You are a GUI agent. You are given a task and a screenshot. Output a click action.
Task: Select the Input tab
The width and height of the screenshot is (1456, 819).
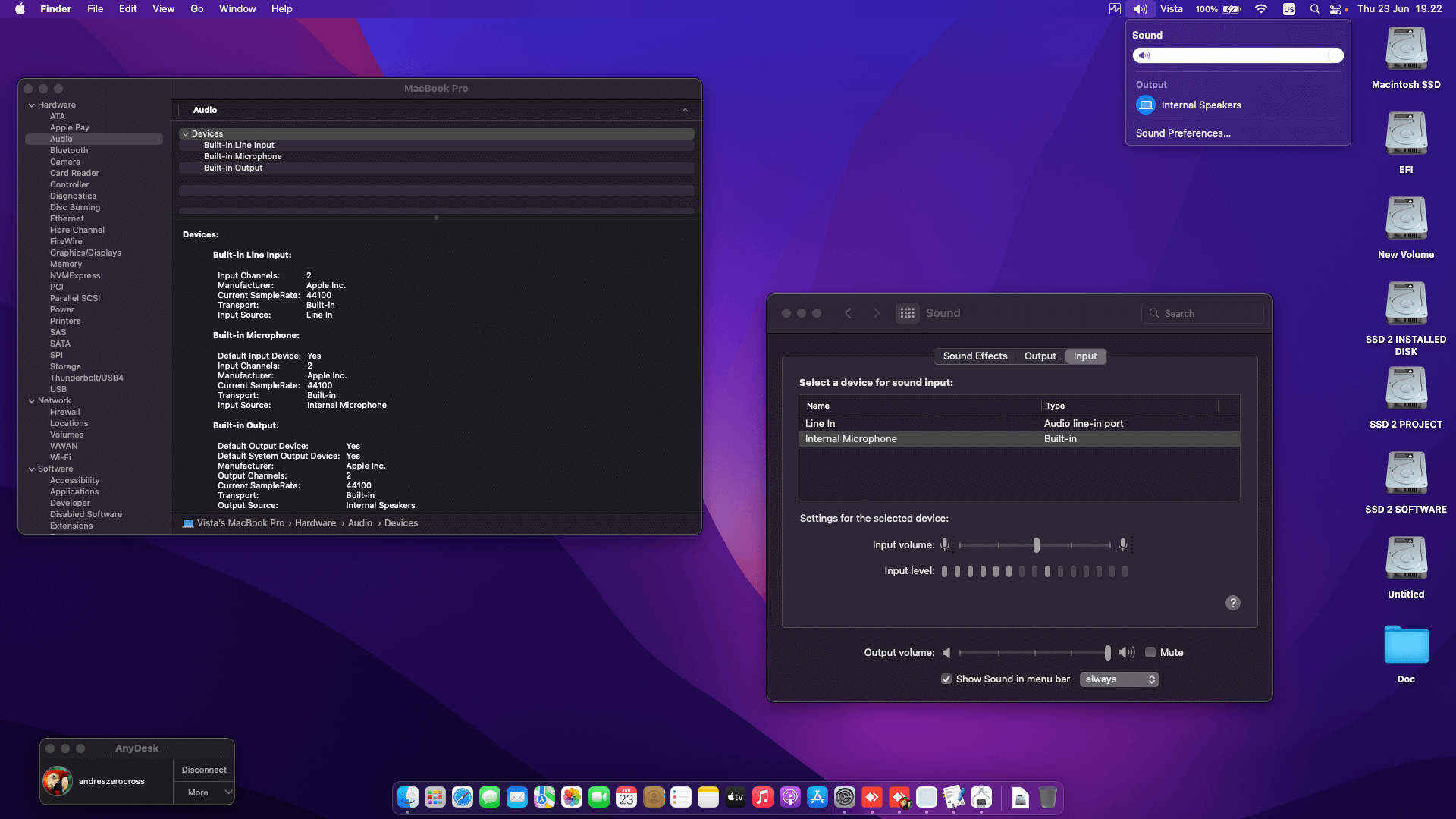(x=1085, y=356)
